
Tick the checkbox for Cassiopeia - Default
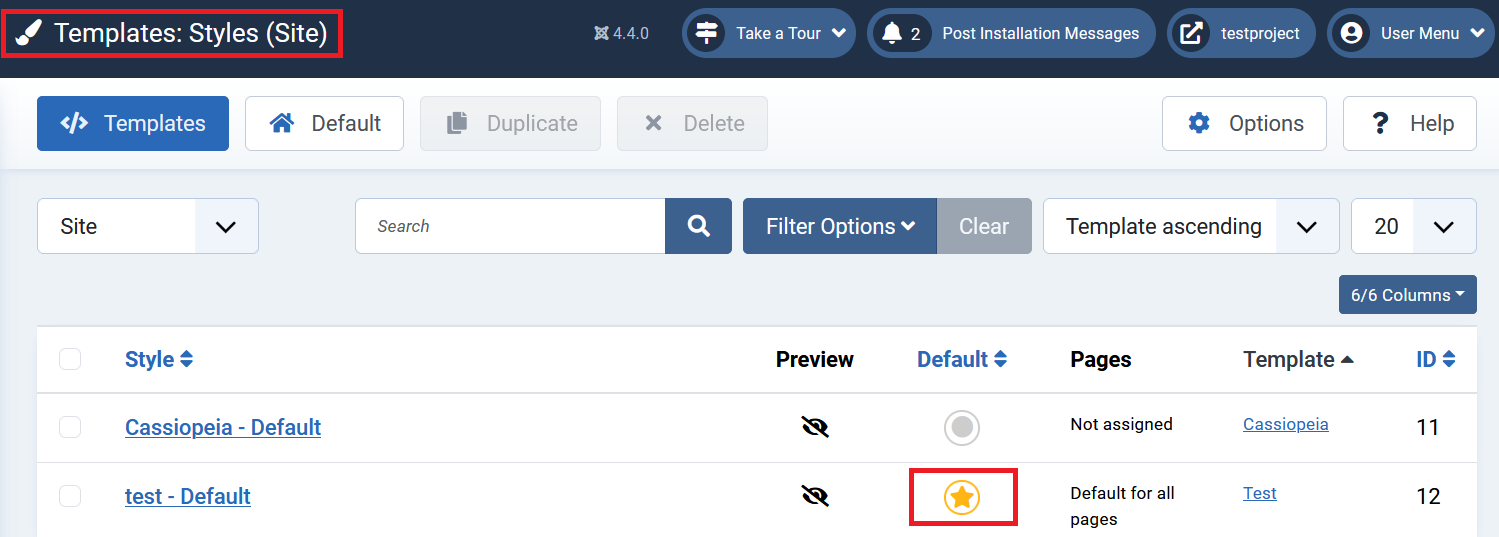tap(70, 427)
